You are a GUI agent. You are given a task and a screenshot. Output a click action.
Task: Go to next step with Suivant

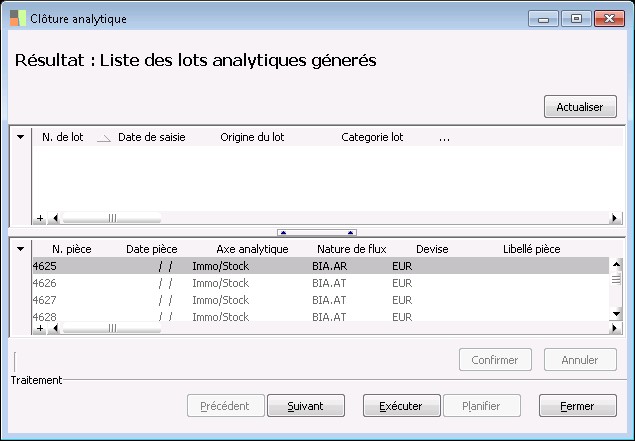306,406
